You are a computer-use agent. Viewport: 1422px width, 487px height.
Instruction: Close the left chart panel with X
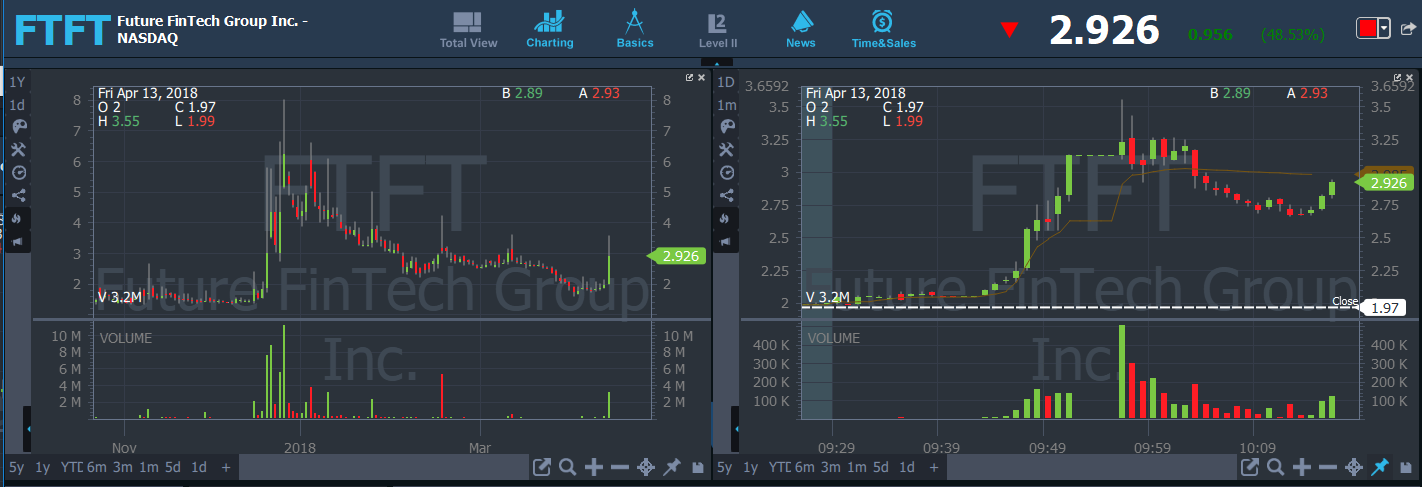pyautogui.click(x=701, y=77)
